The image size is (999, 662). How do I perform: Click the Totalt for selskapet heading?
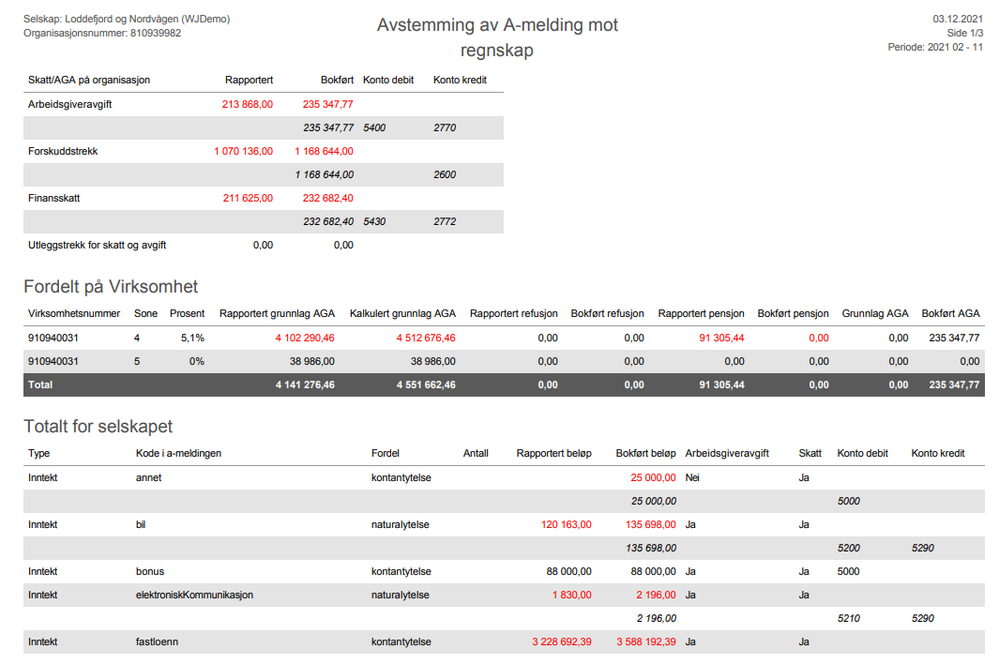click(98, 426)
